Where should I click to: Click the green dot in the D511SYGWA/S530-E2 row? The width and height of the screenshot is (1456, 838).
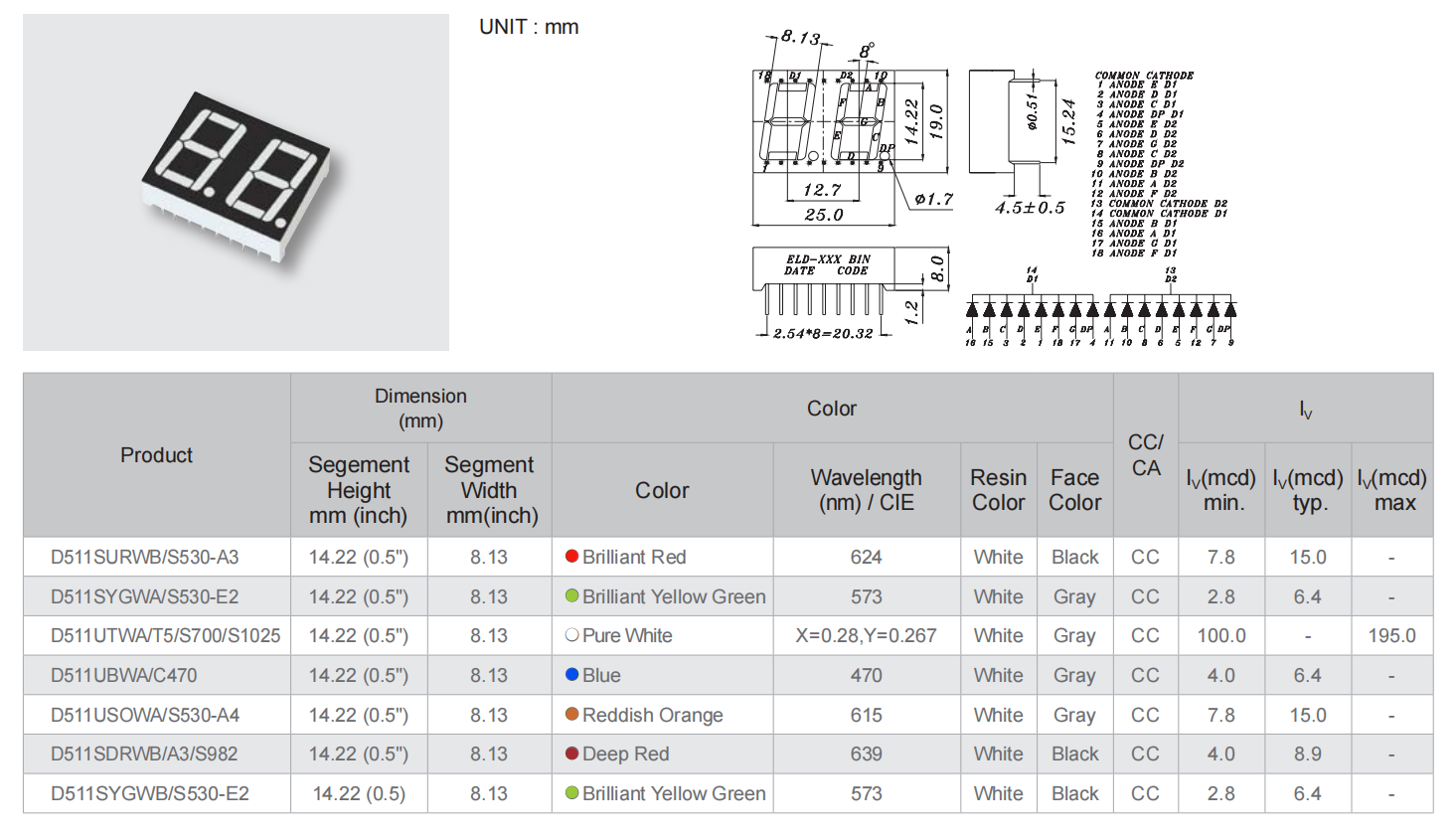click(571, 596)
